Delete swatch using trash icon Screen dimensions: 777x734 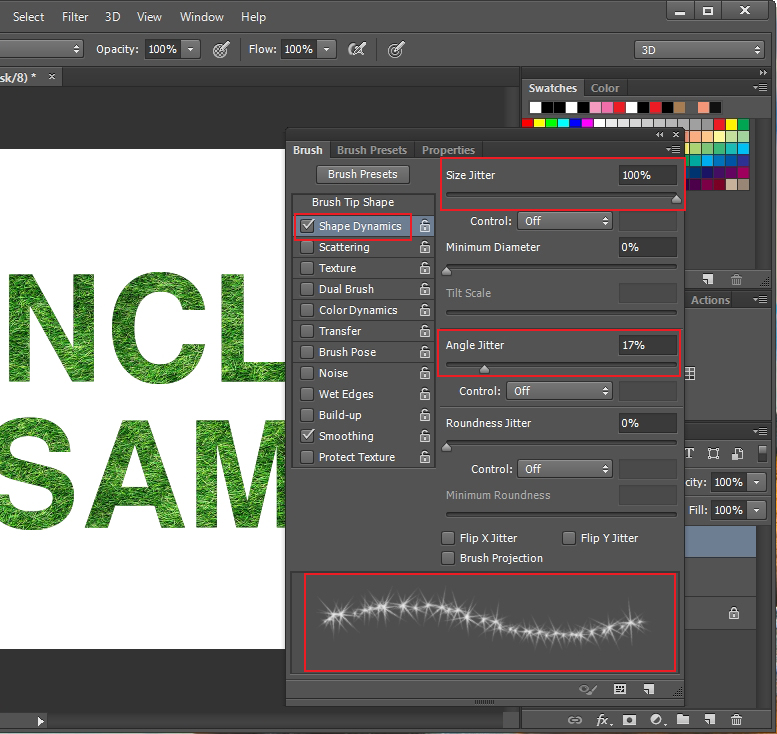(736, 280)
